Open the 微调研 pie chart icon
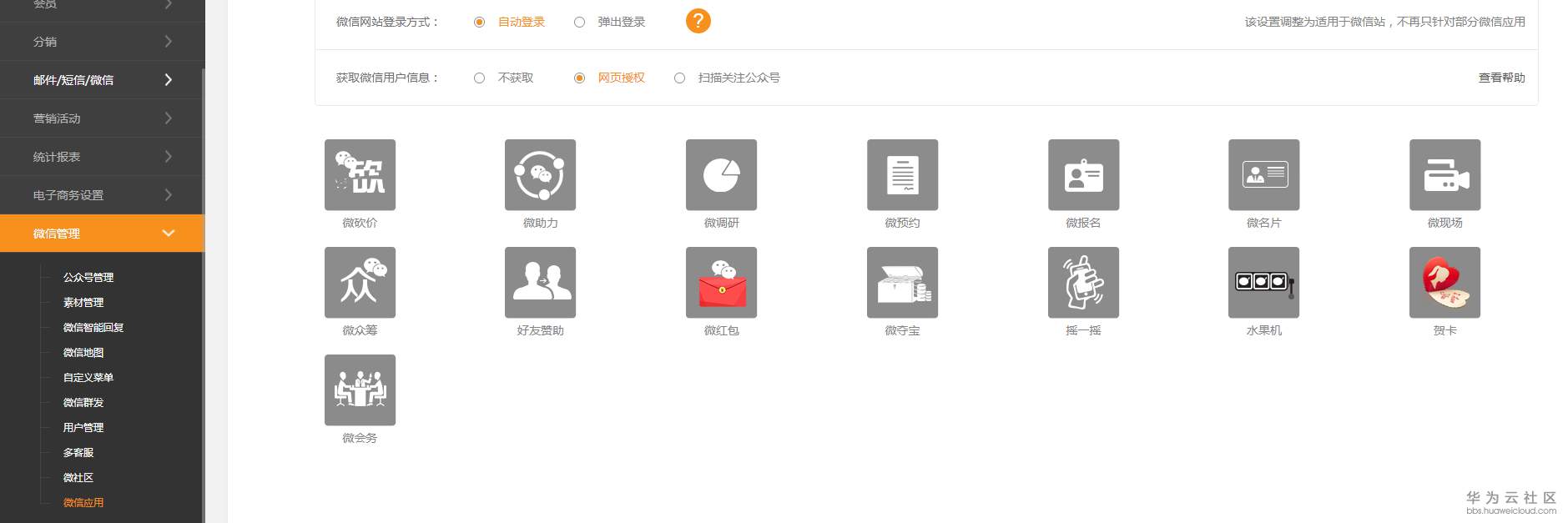Viewport: 1568px width, 523px height. click(x=721, y=174)
